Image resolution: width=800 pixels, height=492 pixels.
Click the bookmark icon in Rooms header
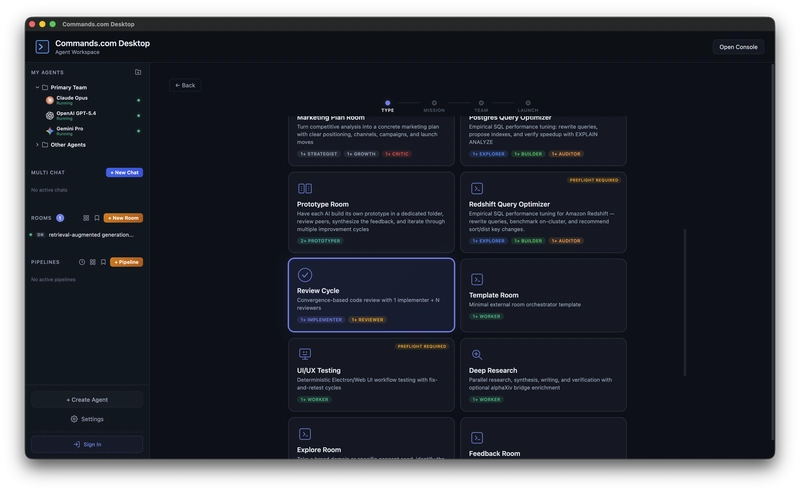pyautogui.click(x=97, y=217)
